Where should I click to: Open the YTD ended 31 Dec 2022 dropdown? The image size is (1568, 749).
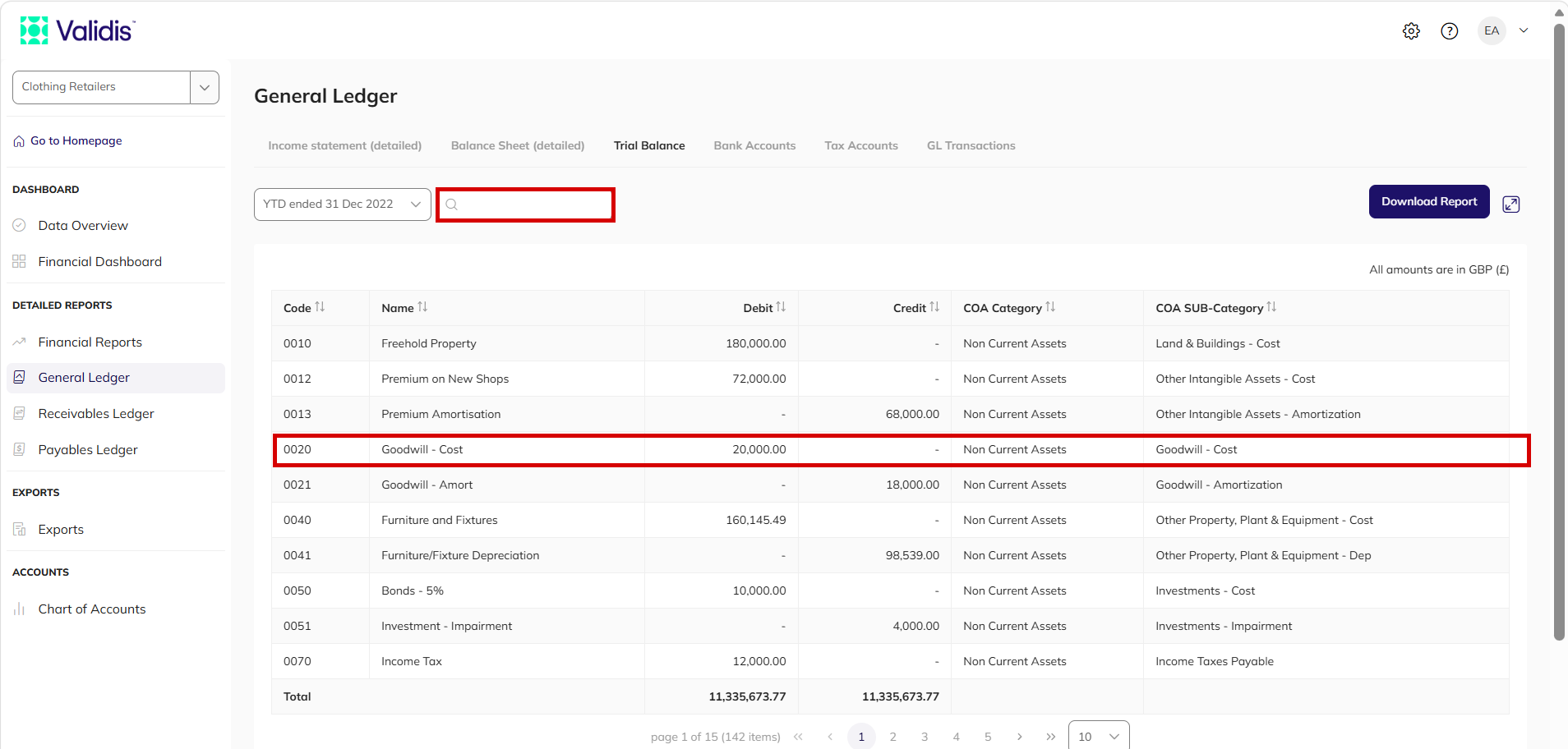(343, 204)
